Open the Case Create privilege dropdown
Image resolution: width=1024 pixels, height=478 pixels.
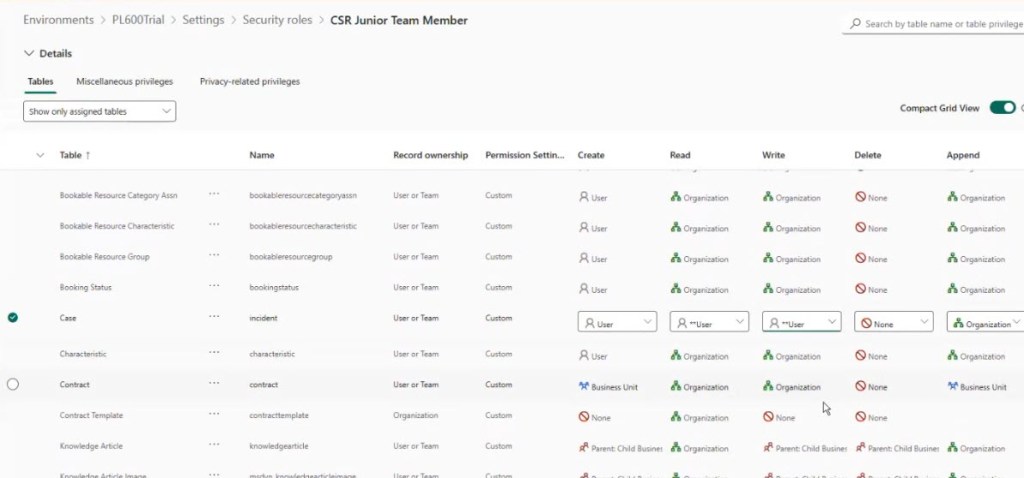(617, 323)
